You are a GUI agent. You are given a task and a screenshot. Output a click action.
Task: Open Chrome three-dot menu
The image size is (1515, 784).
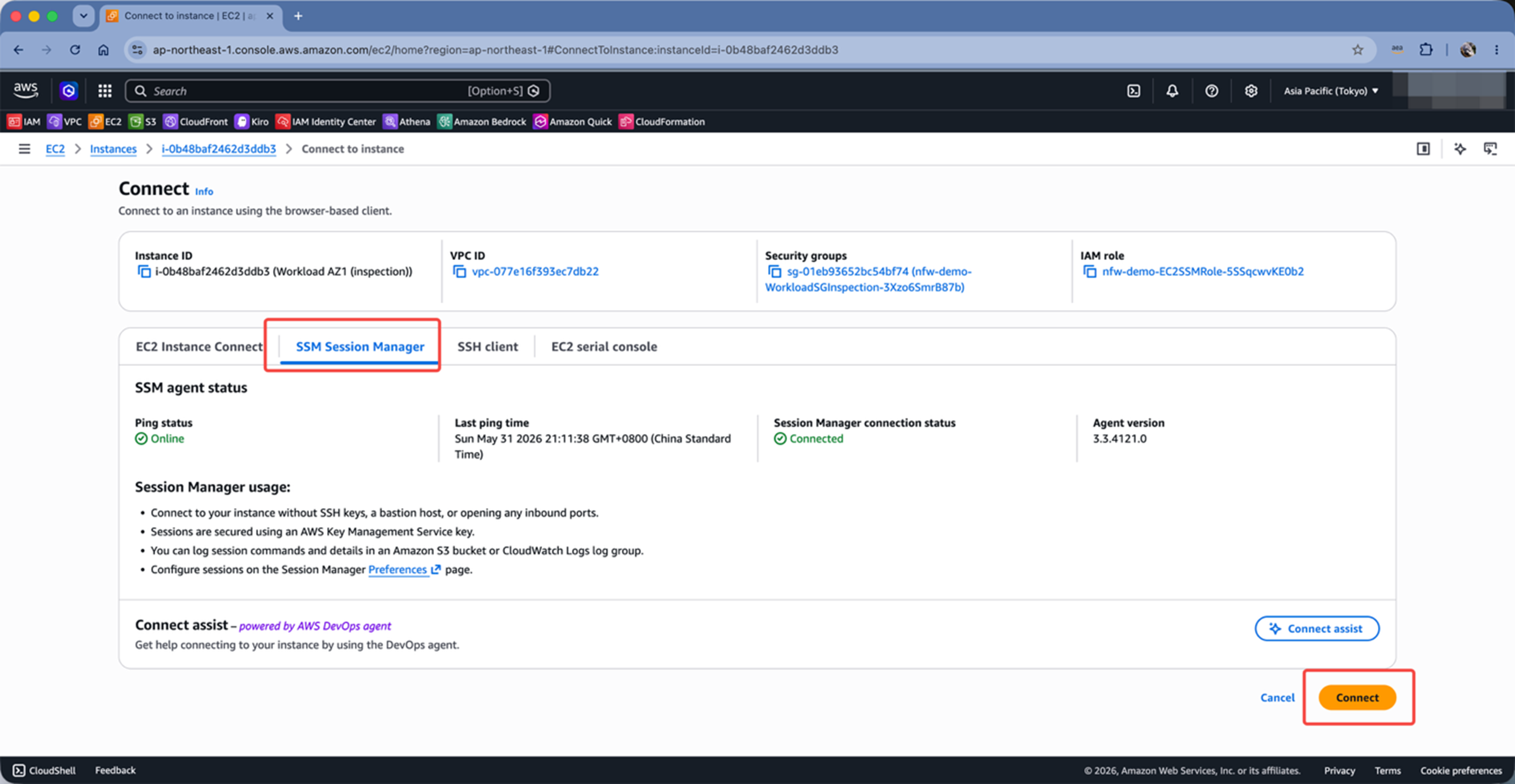(1497, 50)
